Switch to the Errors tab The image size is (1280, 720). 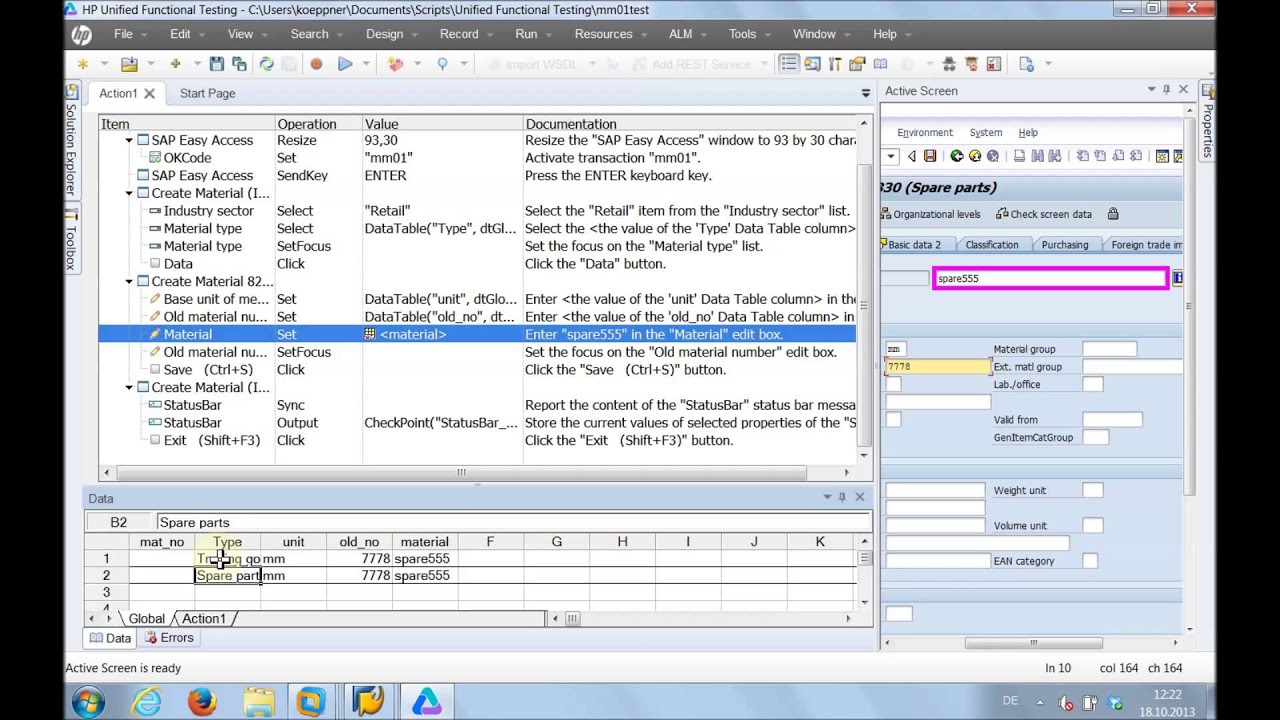click(x=168, y=638)
